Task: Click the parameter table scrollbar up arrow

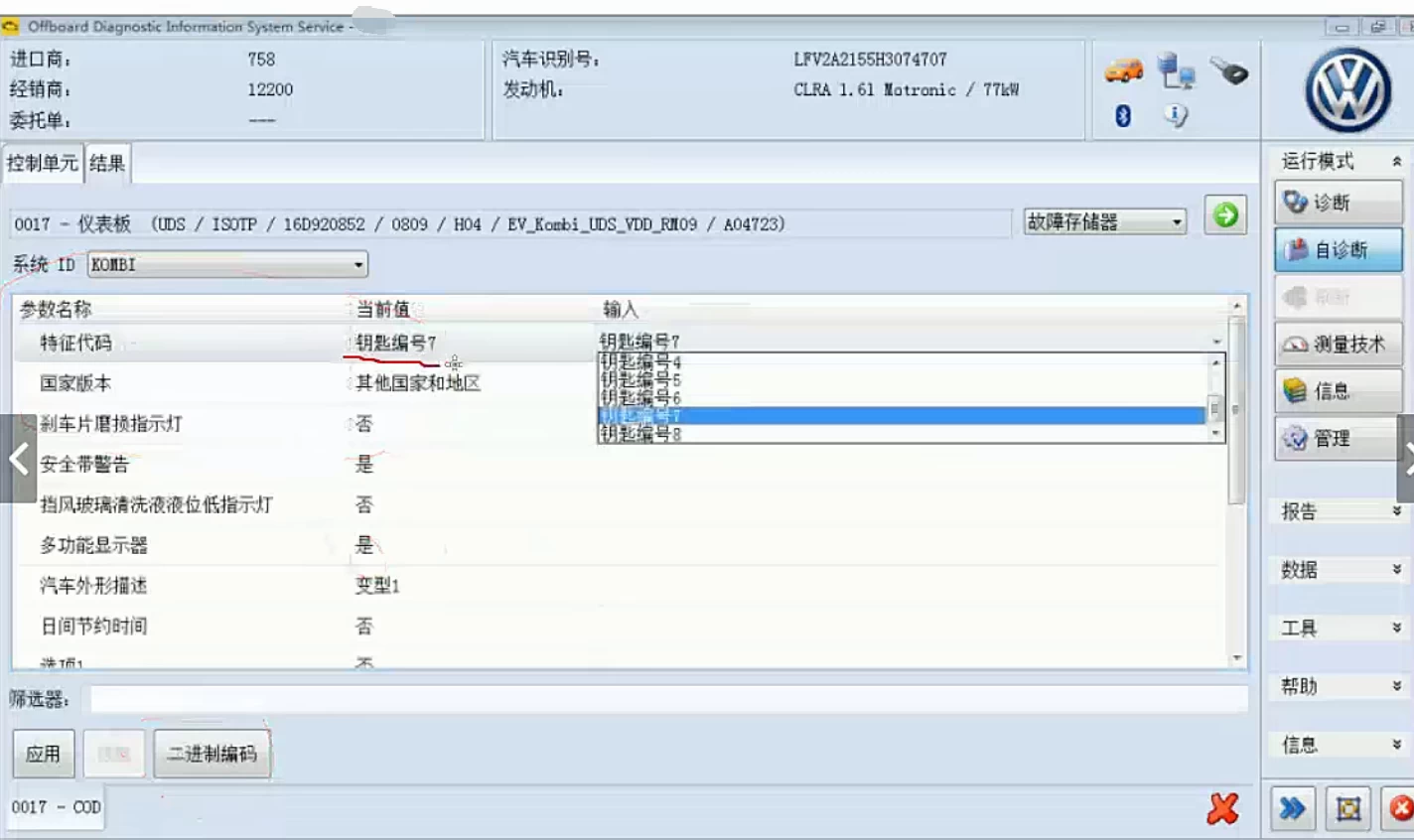Action: coord(1237,306)
